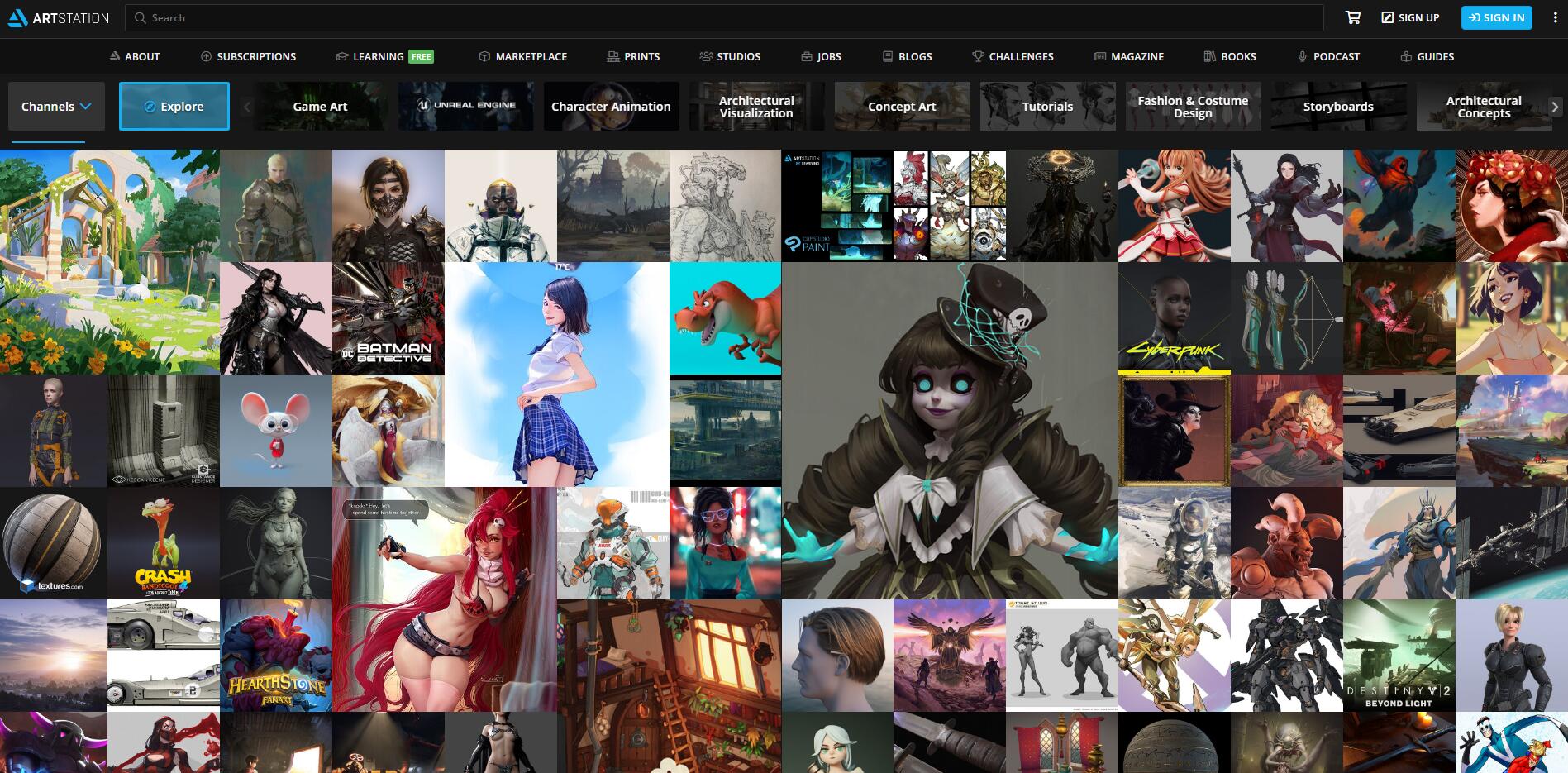The height and width of the screenshot is (773, 1568).
Task: Expand the Channels dropdown
Action: (x=56, y=106)
